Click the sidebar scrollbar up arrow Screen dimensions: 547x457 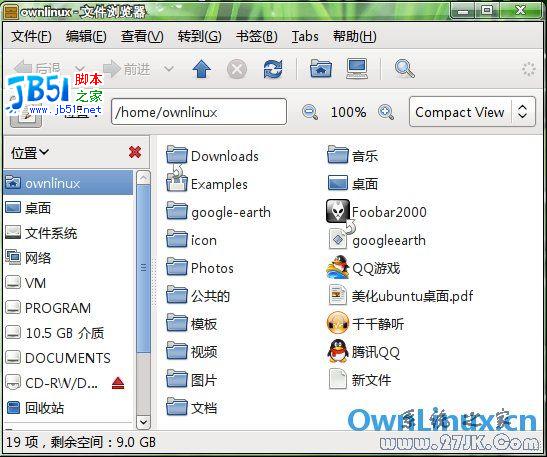tap(143, 178)
